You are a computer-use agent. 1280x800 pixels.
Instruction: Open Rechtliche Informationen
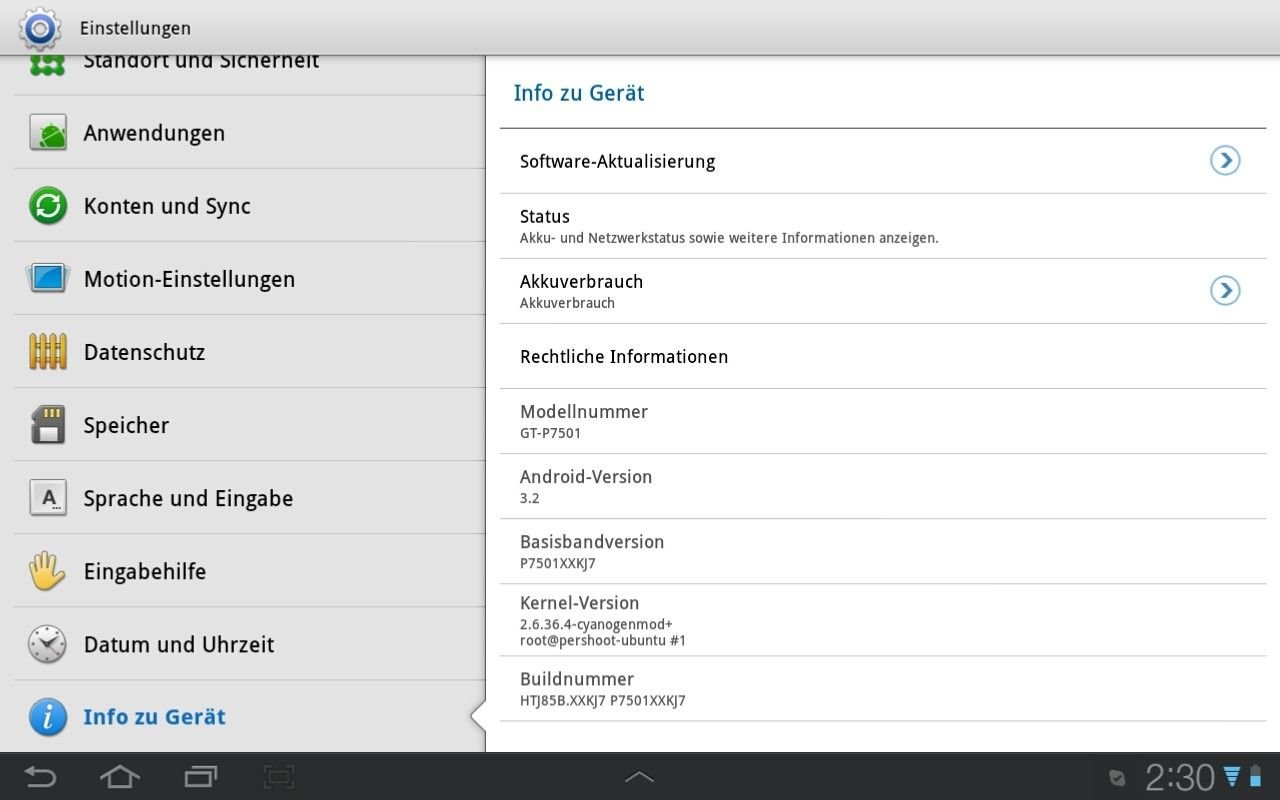click(883, 356)
